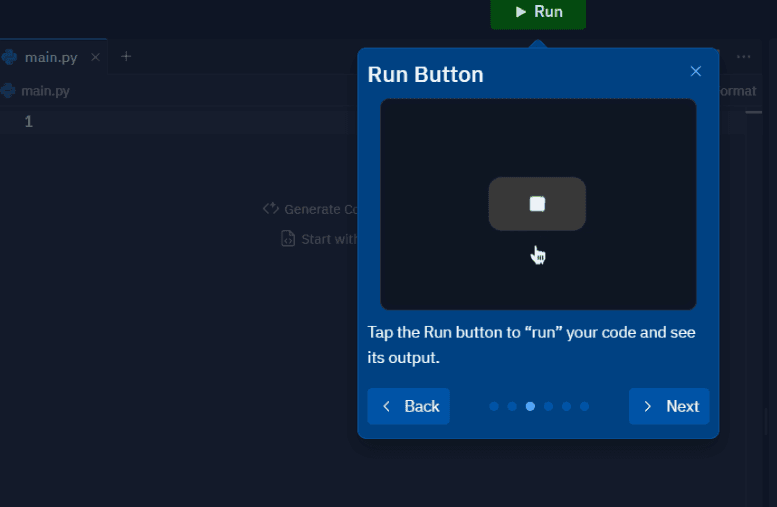Open the three-dots more options menu
This screenshot has height=507, width=777.
(743, 57)
